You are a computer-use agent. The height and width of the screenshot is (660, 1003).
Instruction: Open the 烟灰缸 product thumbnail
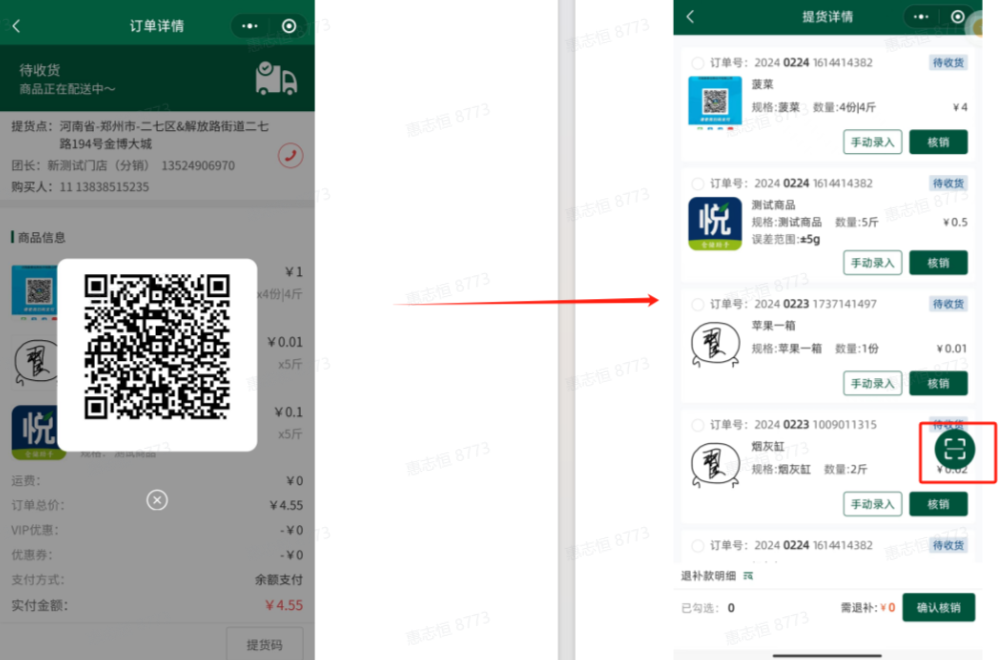715,465
